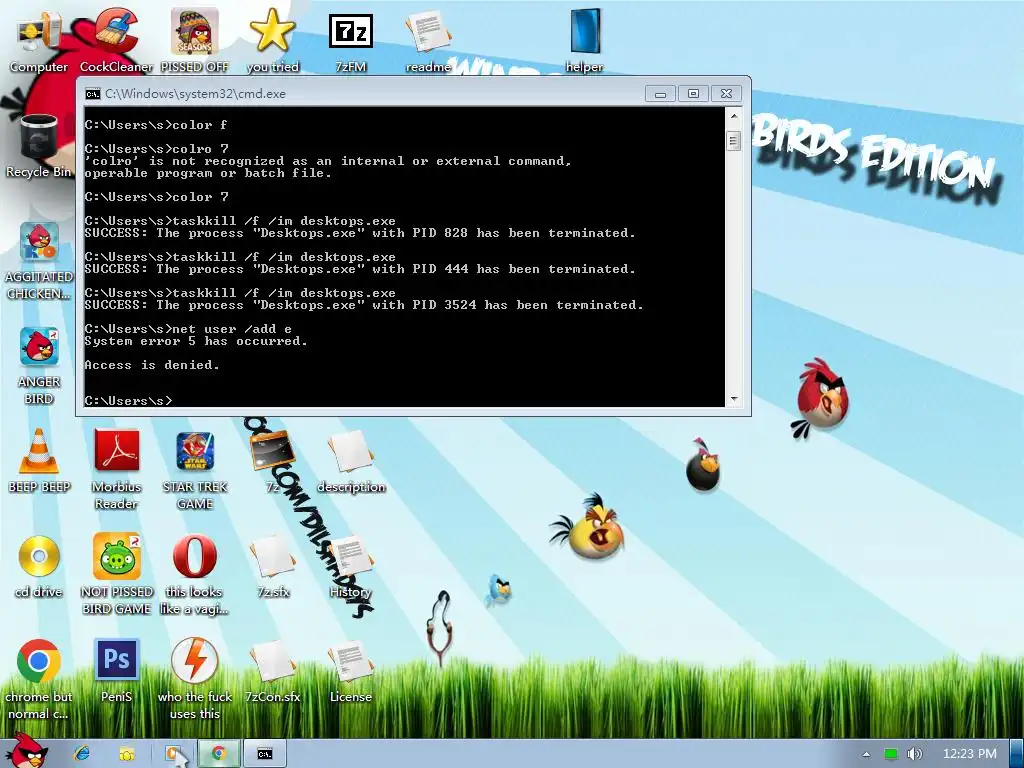Open the Computer desktop icon
The image size is (1024, 768).
click(38, 40)
